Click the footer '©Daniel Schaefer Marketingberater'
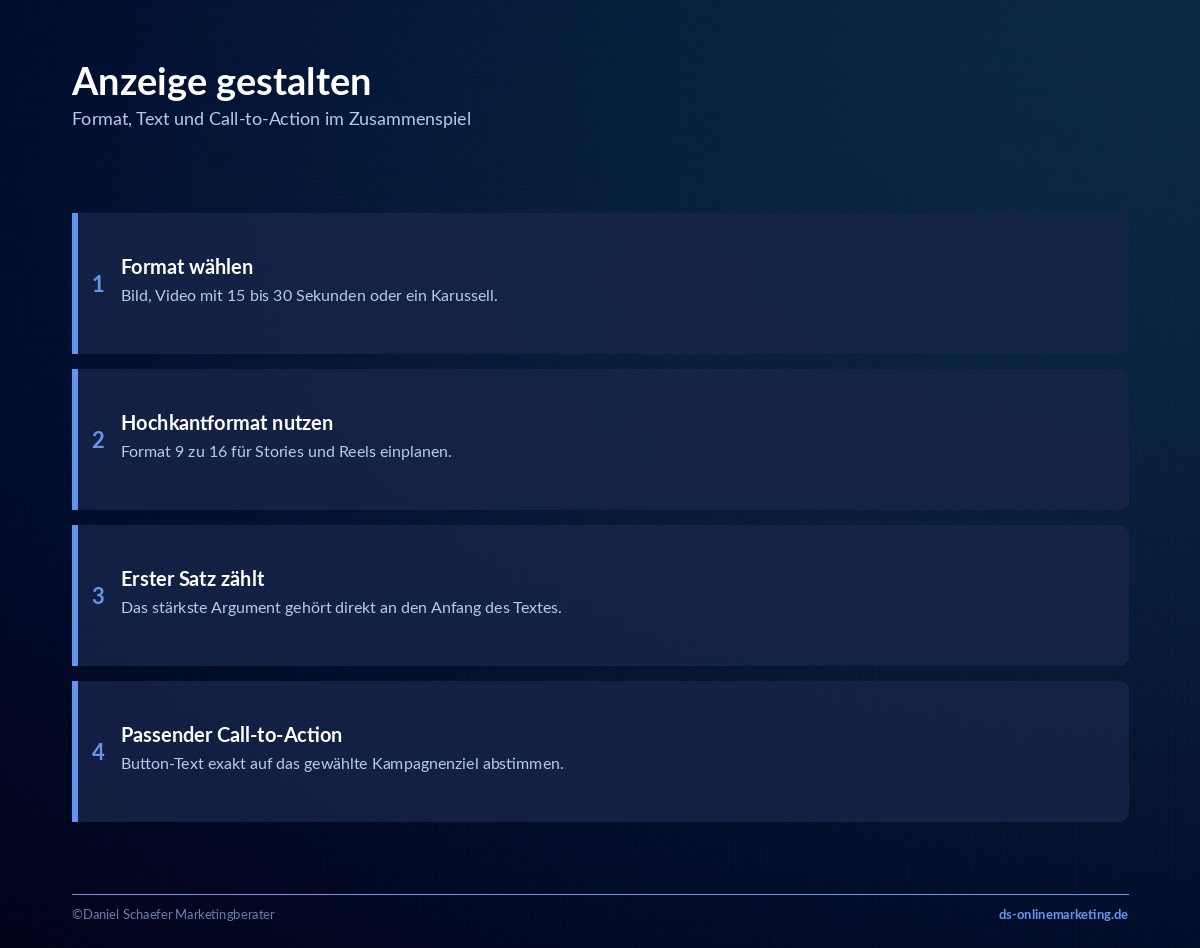The height and width of the screenshot is (948, 1200). (173, 915)
